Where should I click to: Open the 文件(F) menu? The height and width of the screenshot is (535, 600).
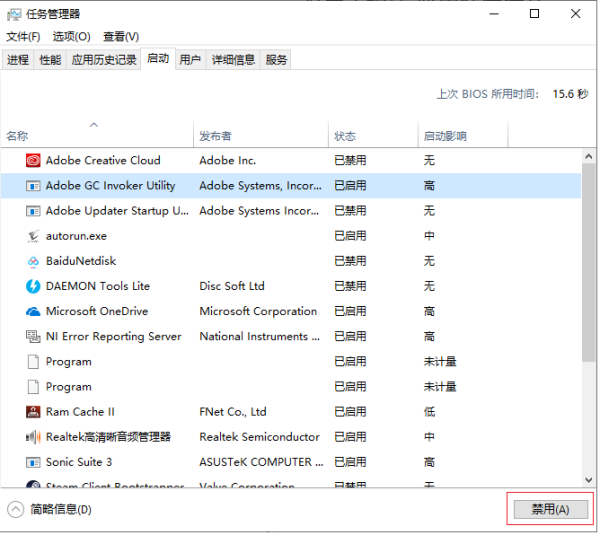pos(23,37)
